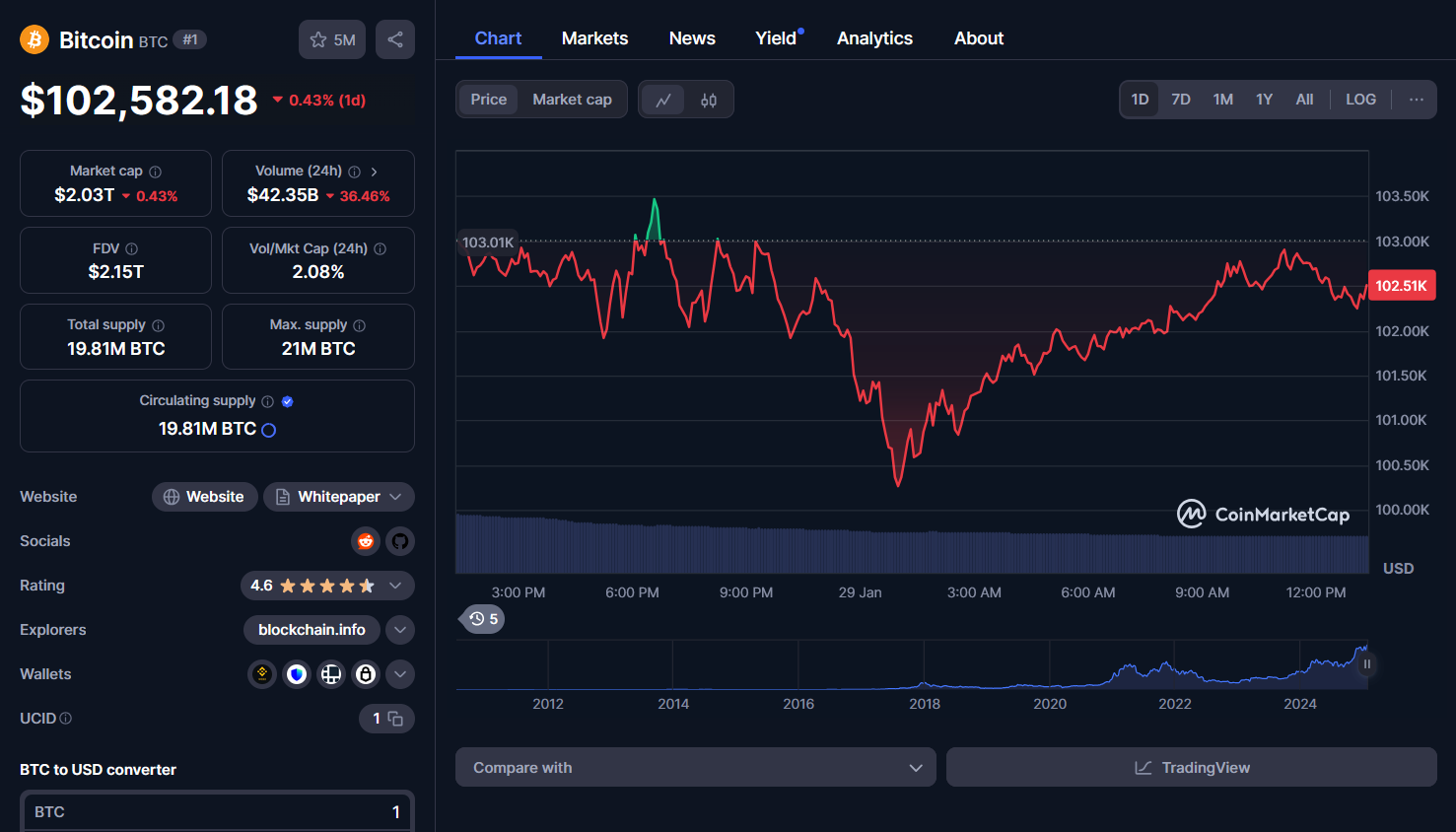Open the three-dot more chart options

(1416, 100)
